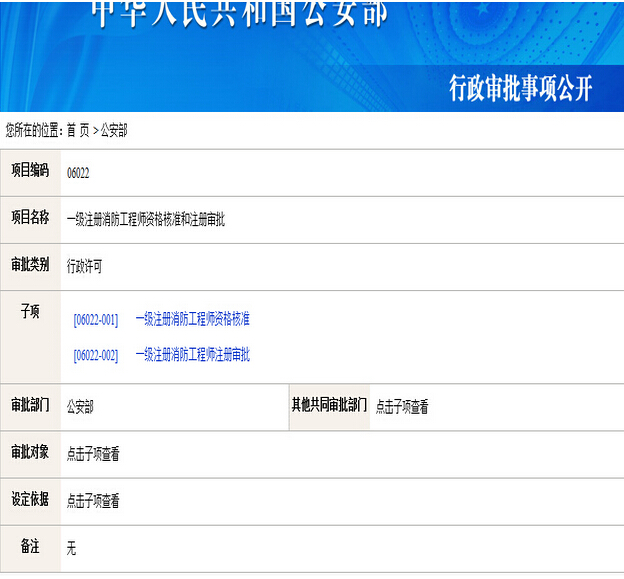Click 点击子项查看 beside 其他共同审批部门

(402, 408)
